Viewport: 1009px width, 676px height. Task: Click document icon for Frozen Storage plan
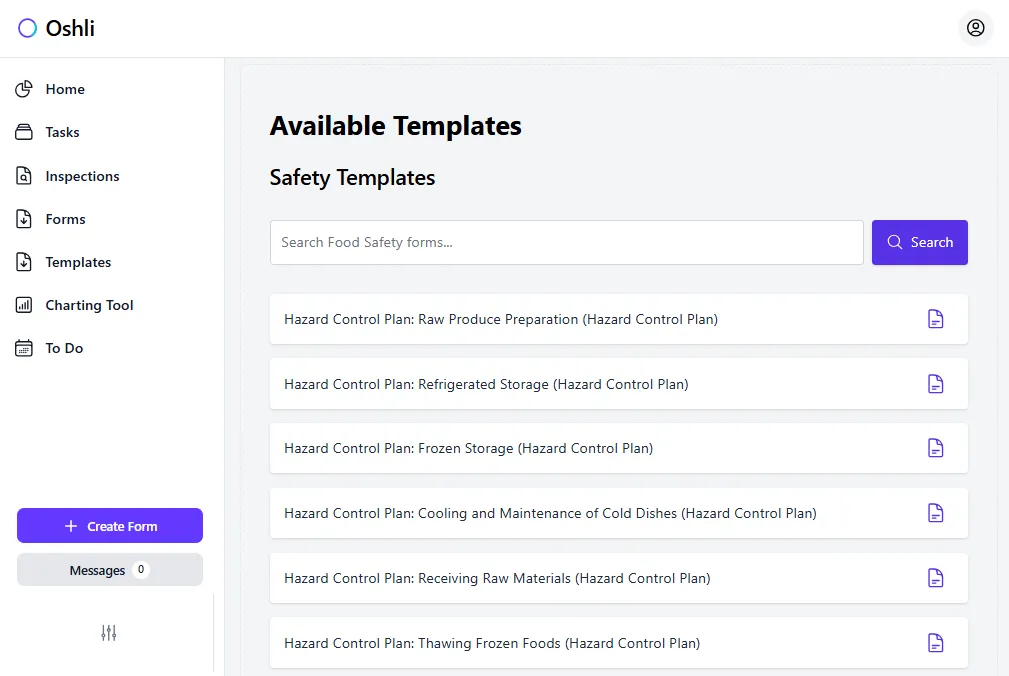click(935, 448)
